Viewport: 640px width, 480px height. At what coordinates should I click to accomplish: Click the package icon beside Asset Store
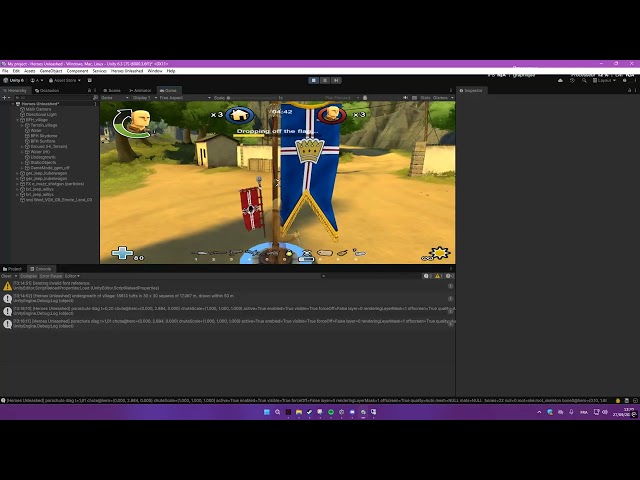point(90,80)
